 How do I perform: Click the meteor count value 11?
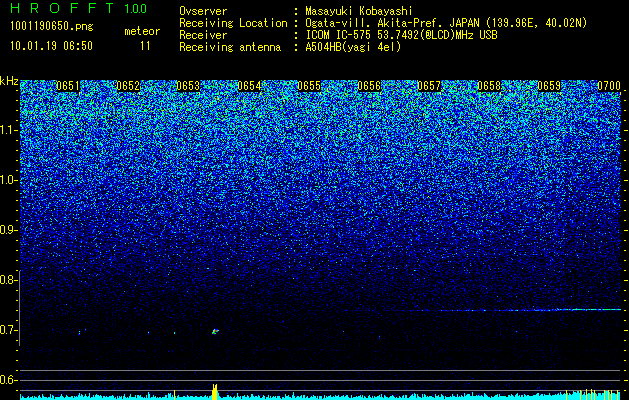pyautogui.click(x=145, y=46)
